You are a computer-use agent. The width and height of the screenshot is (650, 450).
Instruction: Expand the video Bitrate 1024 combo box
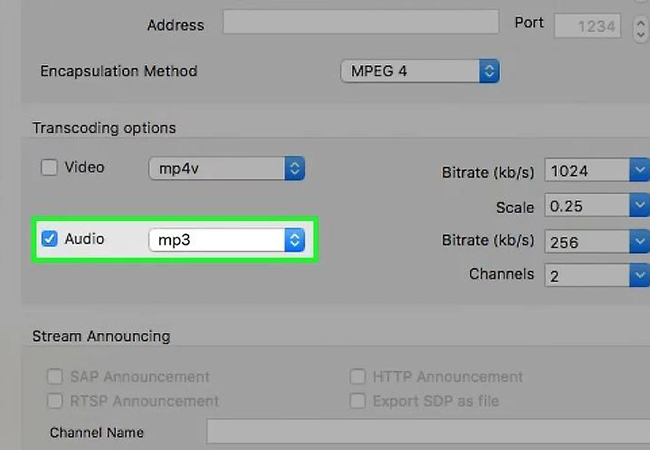tap(640, 170)
